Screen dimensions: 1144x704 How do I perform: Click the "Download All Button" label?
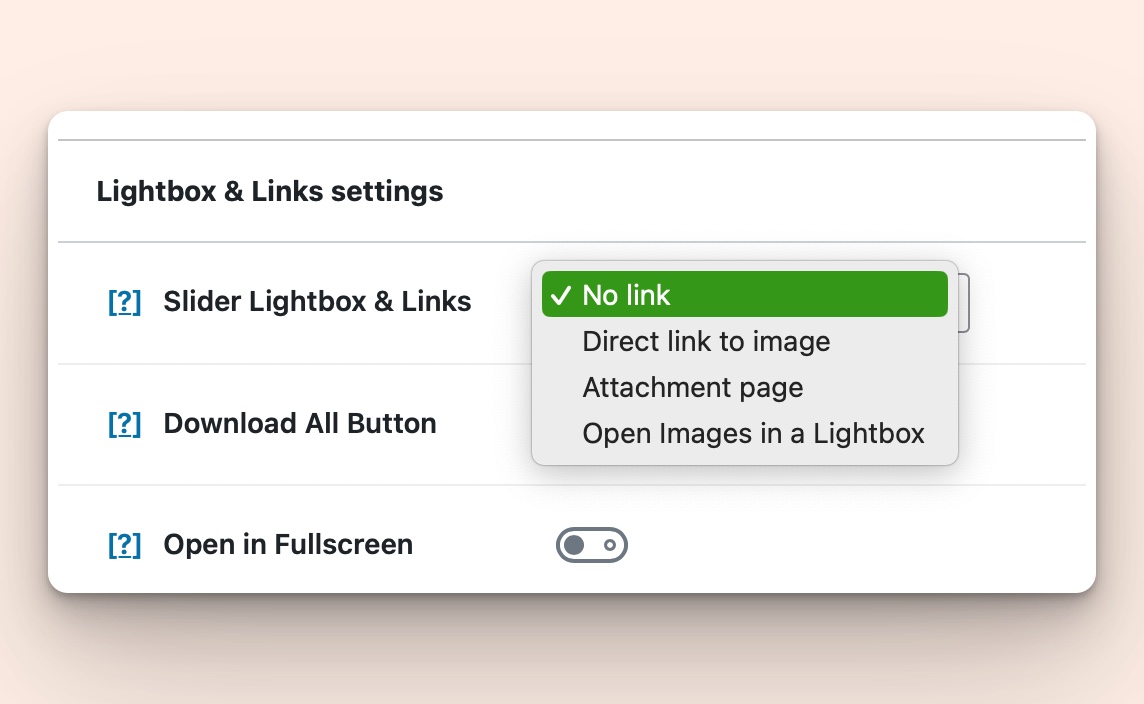(x=300, y=424)
